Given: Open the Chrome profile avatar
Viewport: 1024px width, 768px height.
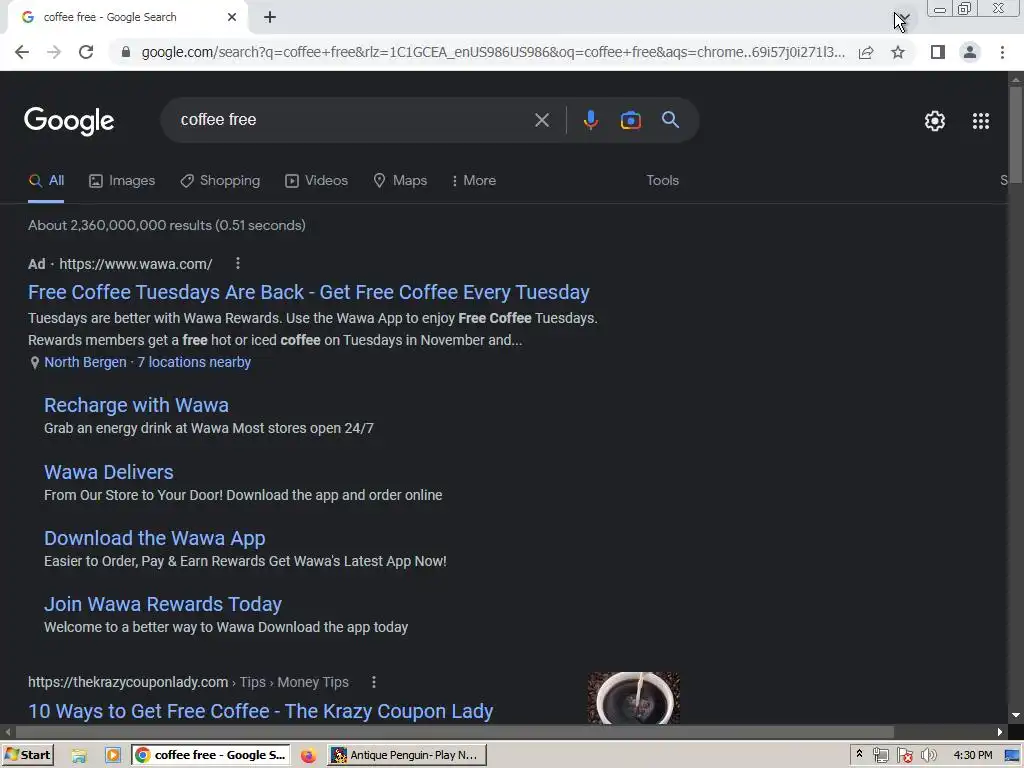Looking at the screenshot, I should [970, 52].
